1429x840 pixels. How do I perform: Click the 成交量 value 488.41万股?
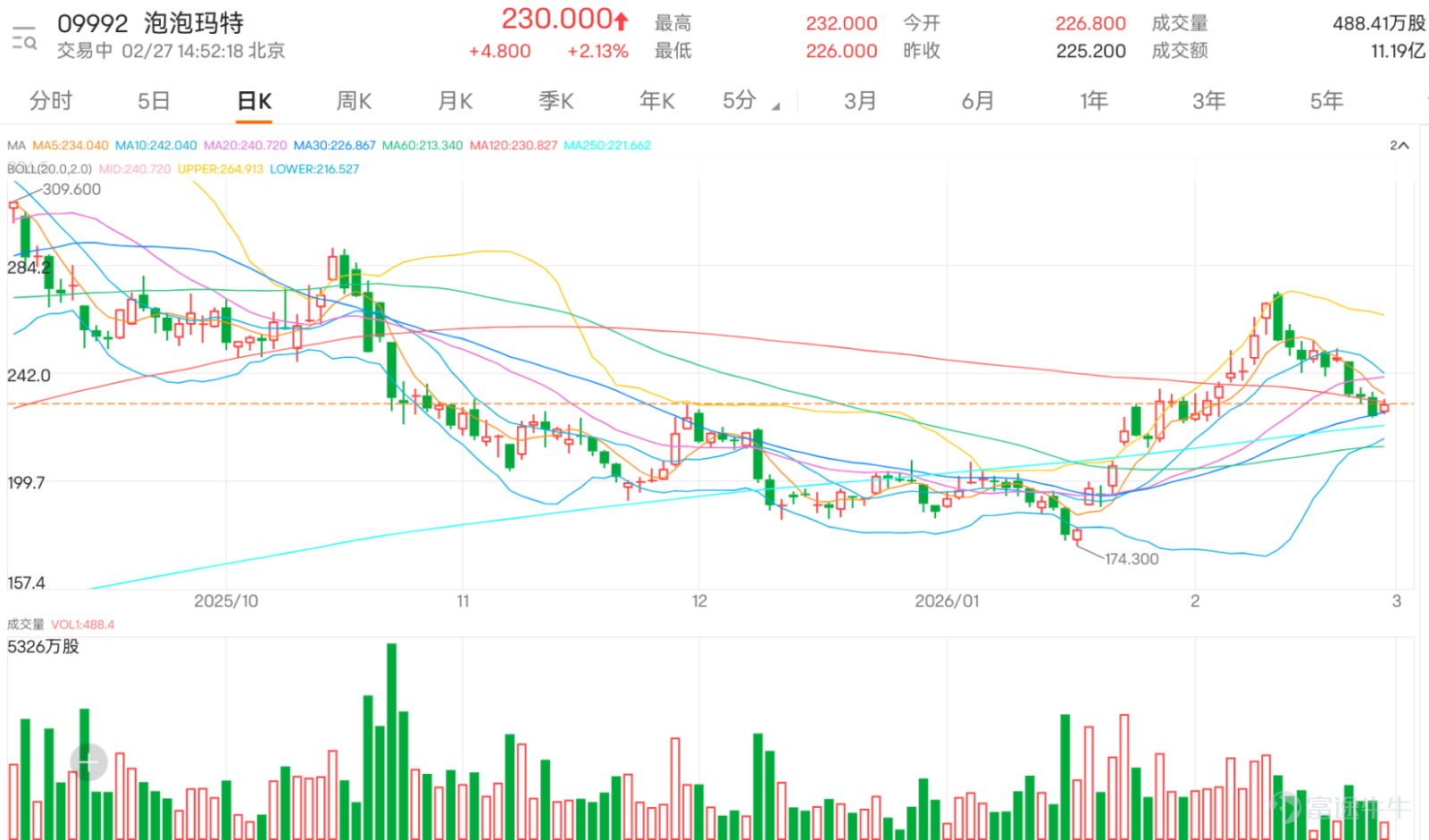point(1378,23)
